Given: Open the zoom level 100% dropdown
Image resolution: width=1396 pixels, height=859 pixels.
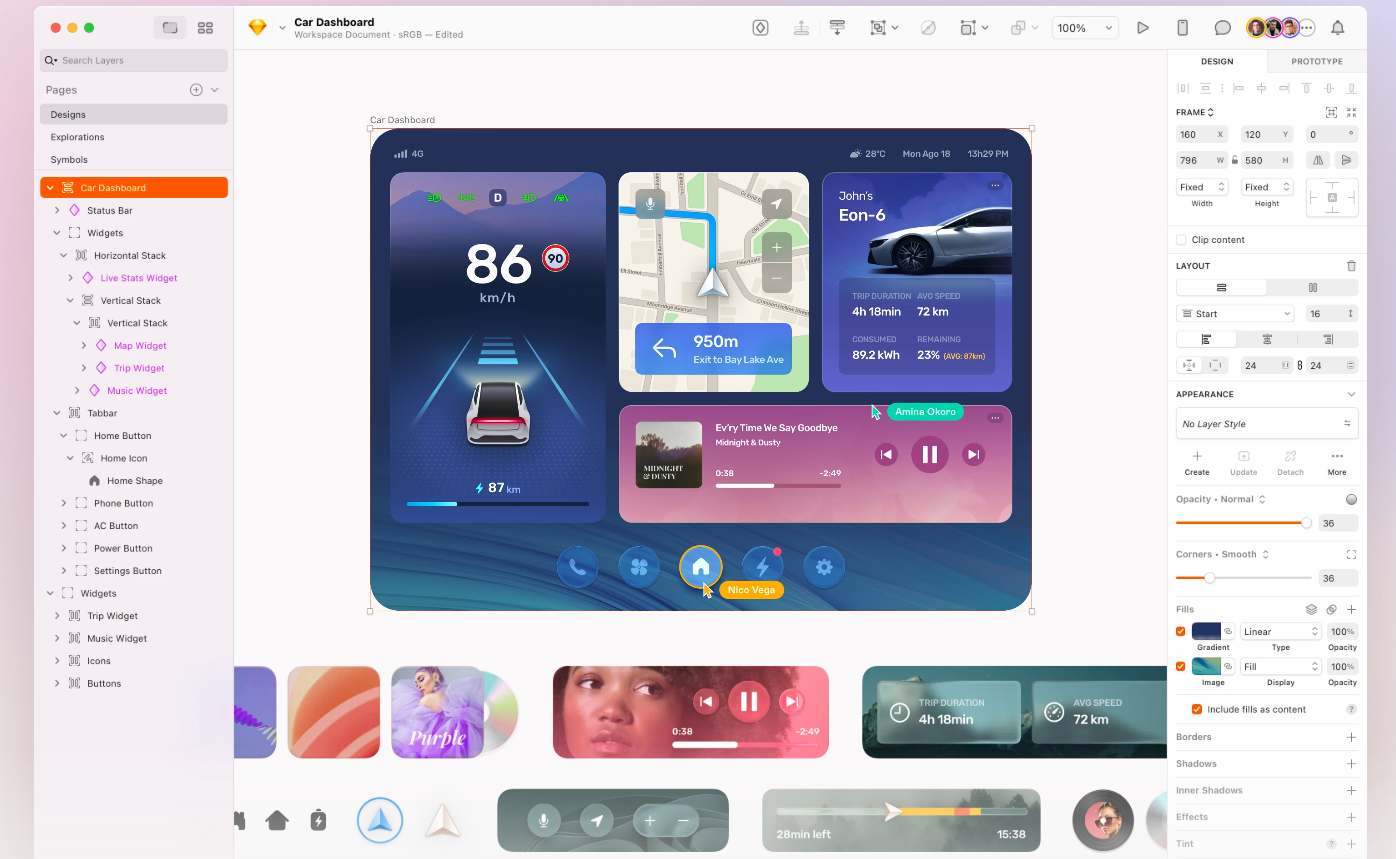Looking at the screenshot, I should point(1085,28).
